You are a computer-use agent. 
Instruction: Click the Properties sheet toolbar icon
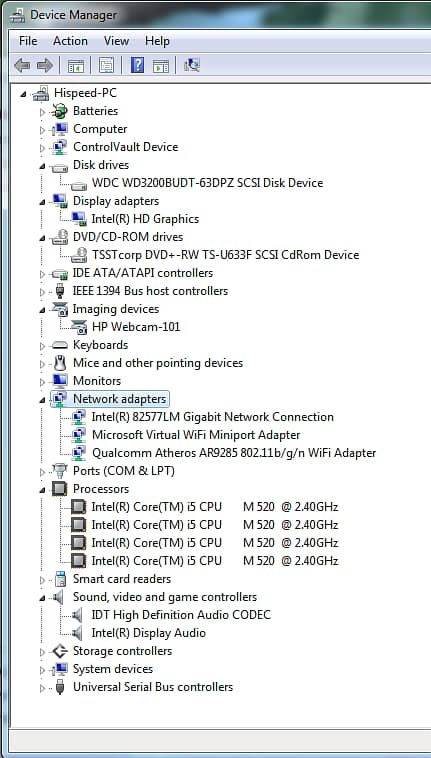(x=106, y=65)
